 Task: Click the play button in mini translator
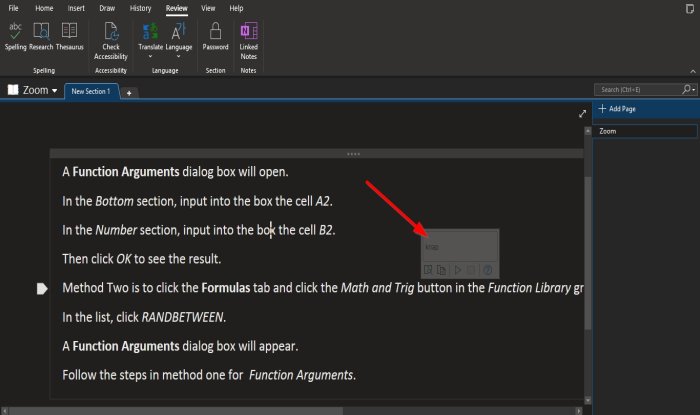click(458, 270)
